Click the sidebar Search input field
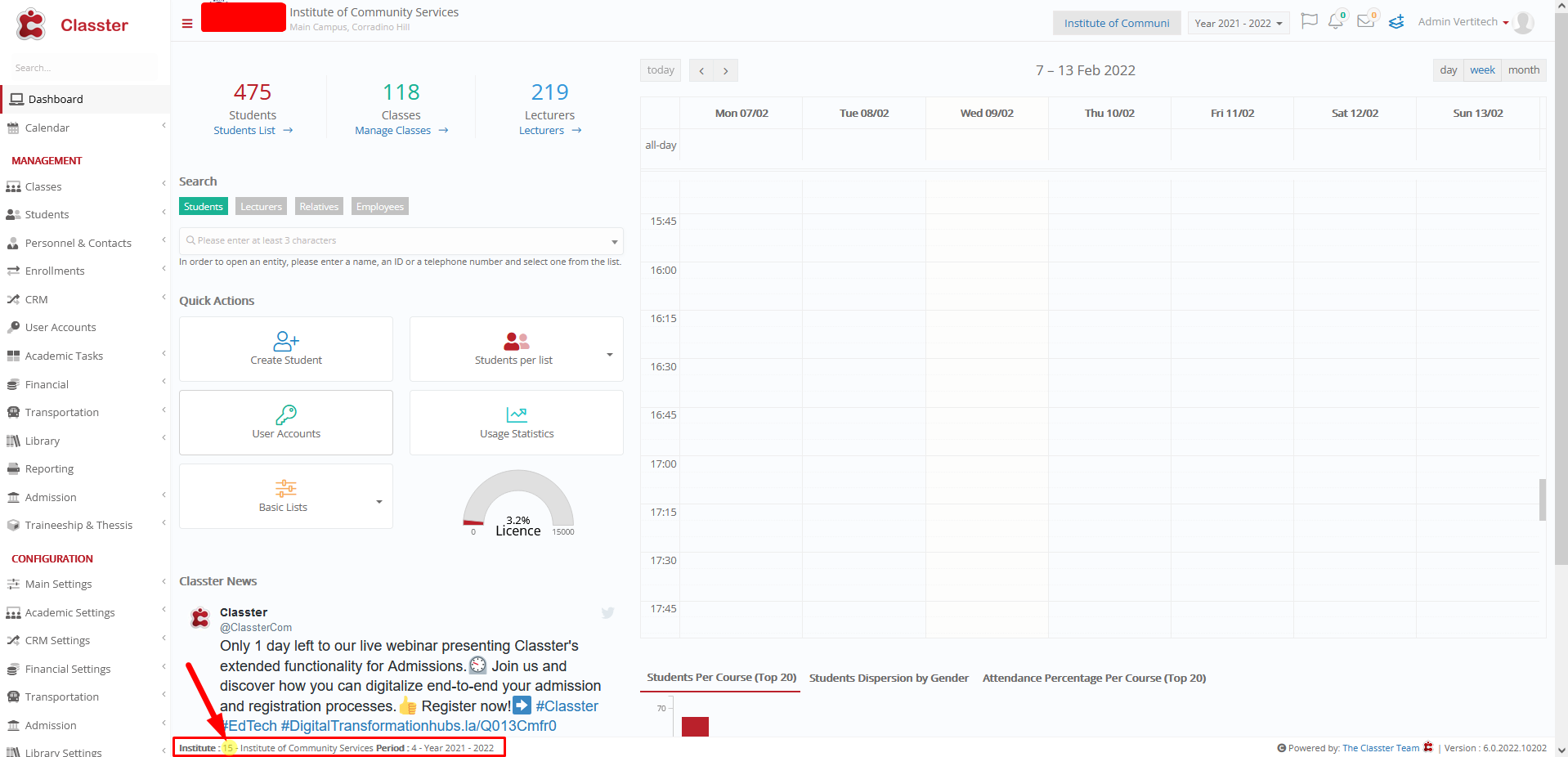The height and width of the screenshot is (757, 1568). tap(85, 68)
